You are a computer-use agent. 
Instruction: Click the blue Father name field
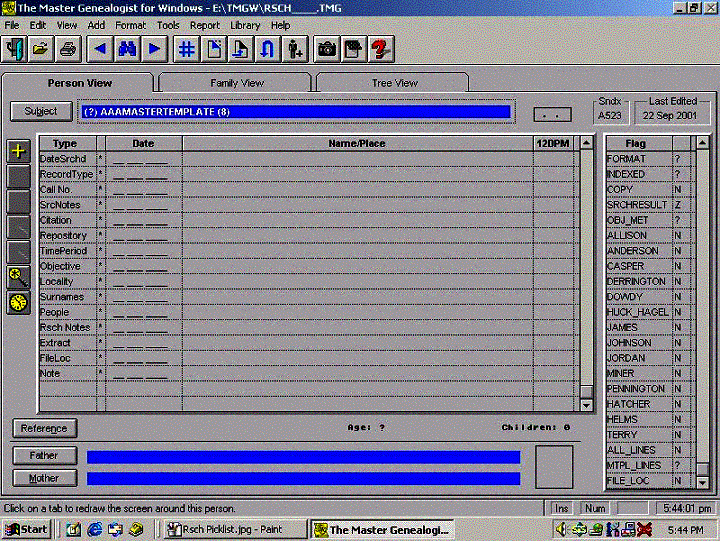coord(304,457)
